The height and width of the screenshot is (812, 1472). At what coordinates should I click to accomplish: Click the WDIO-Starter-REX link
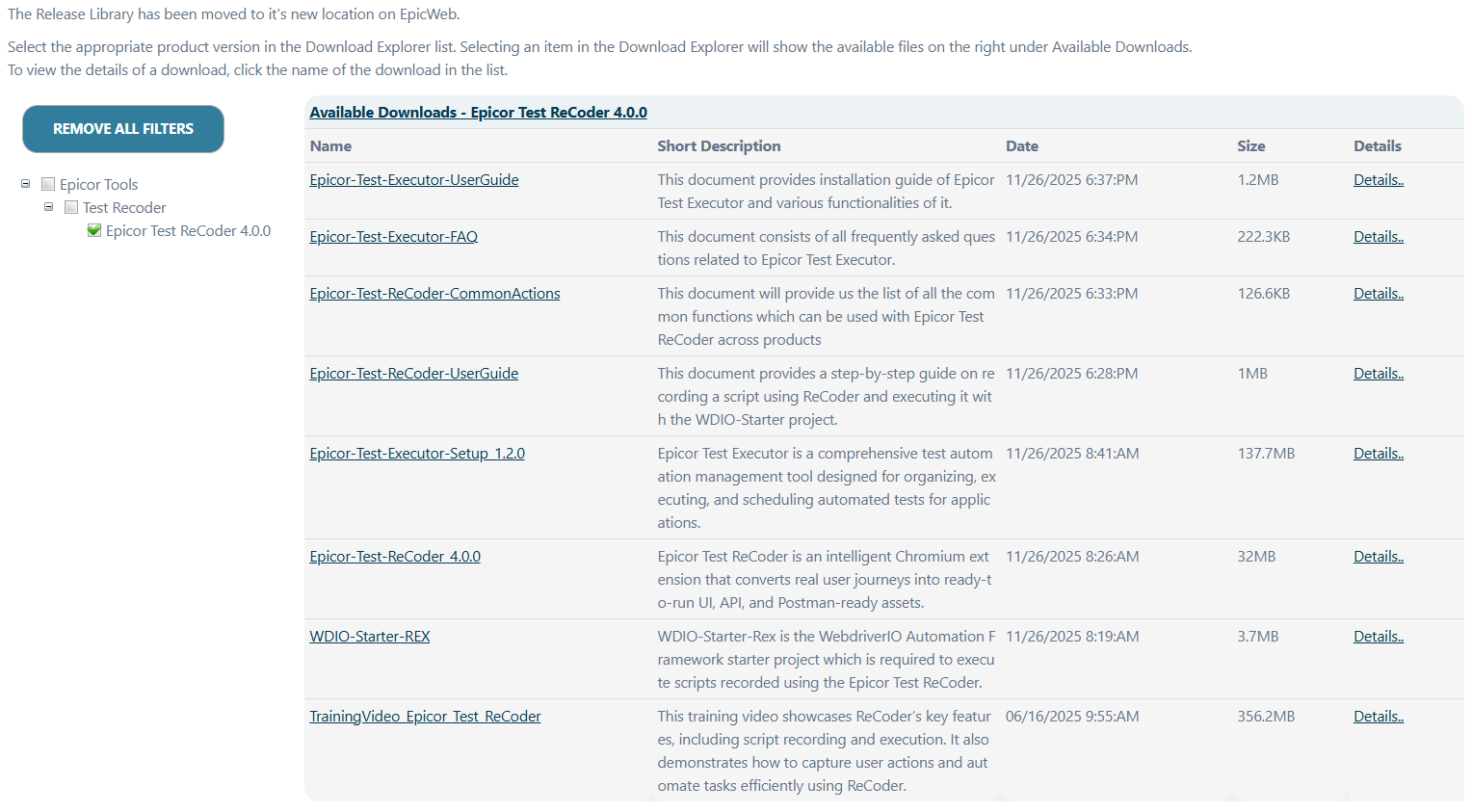pyautogui.click(x=370, y=637)
